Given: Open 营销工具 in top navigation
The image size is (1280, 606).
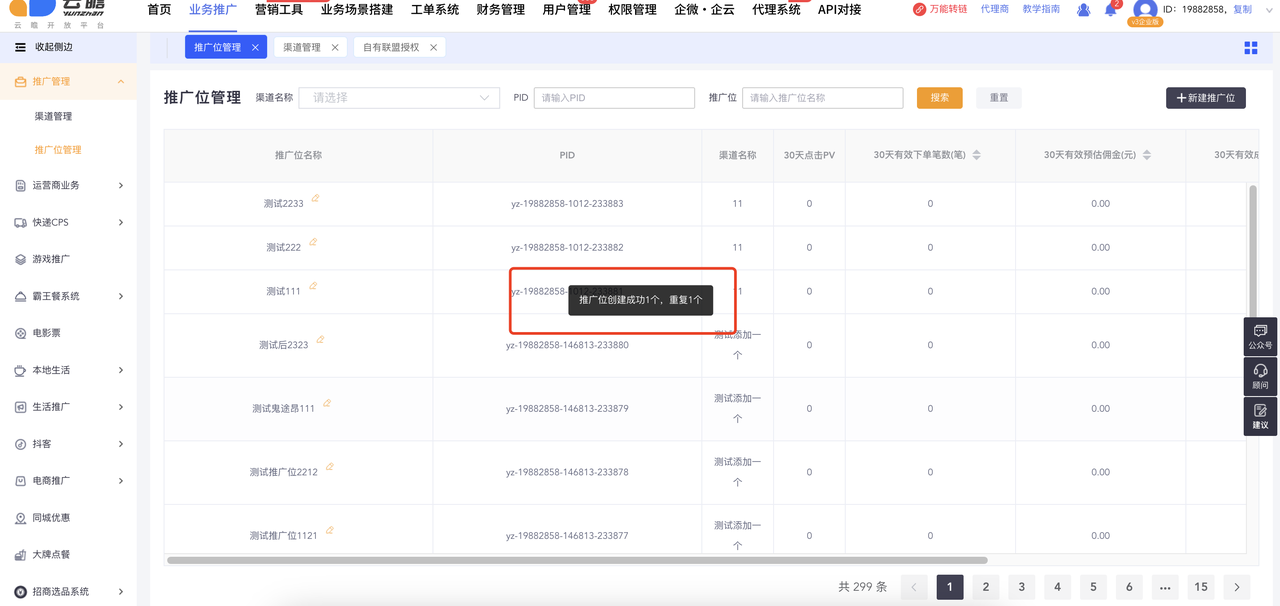Looking at the screenshot, I should tap(278, 10).
